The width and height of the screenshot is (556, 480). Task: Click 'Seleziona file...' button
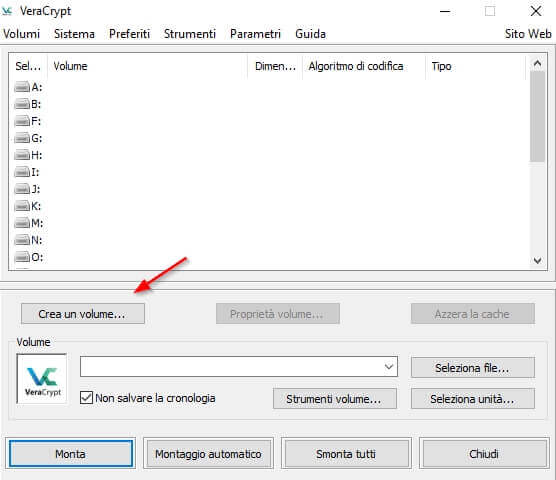click(x=473, y=368)
